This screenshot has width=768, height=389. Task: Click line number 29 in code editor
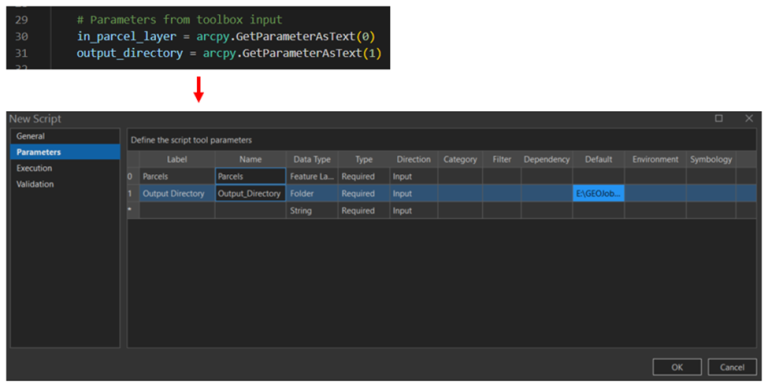pyautogui.click(x=22, y=20)
